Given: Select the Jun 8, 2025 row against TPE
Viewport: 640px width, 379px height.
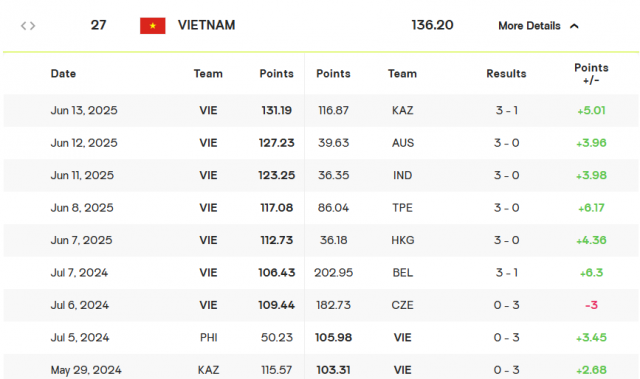Looking at the screenshot, I should point(321,208).
